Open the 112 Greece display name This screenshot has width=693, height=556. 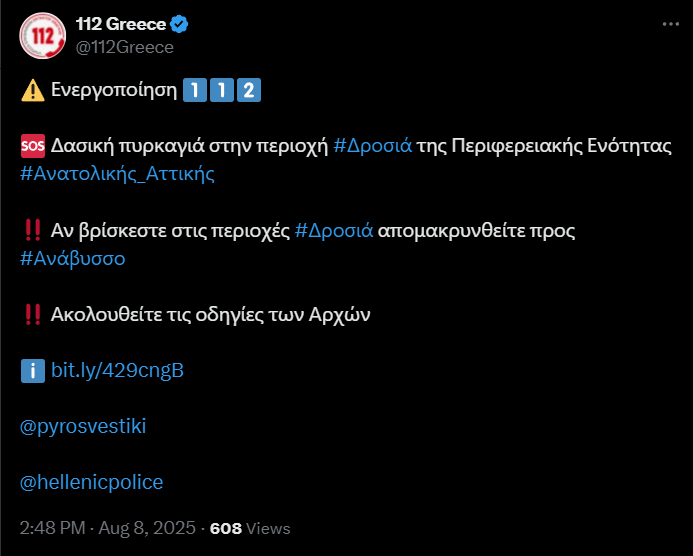[x=121, y=25]
